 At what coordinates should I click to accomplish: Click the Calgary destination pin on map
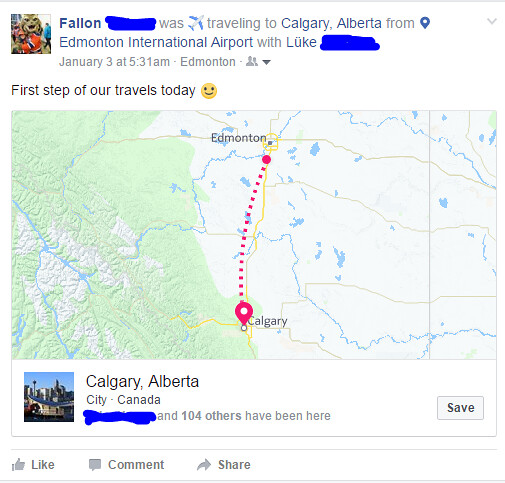pos(244,314)
